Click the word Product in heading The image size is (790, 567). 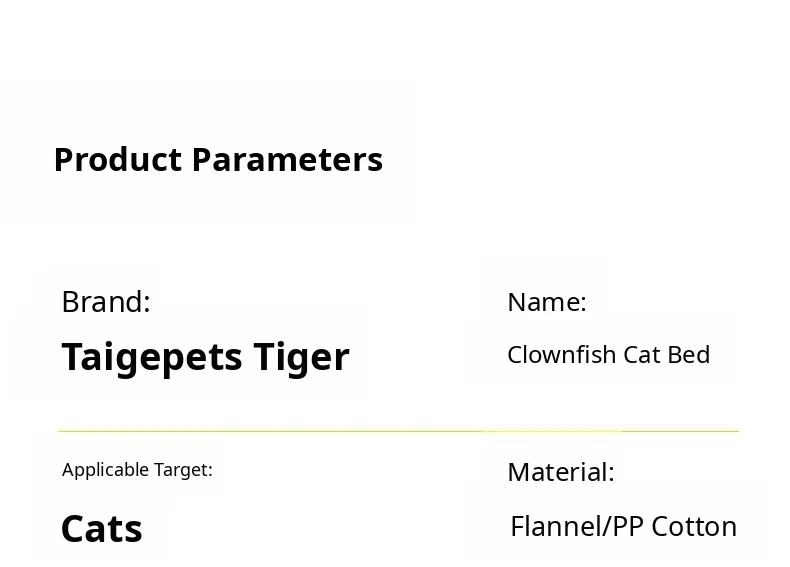click(x=118, y=160)
